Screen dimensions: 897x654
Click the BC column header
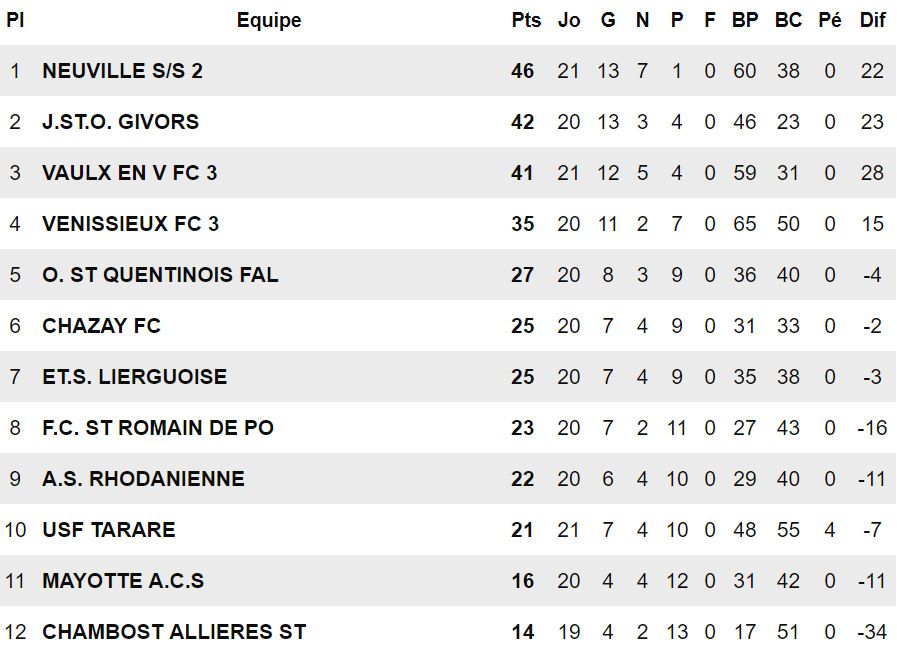[x=788, y=20]
